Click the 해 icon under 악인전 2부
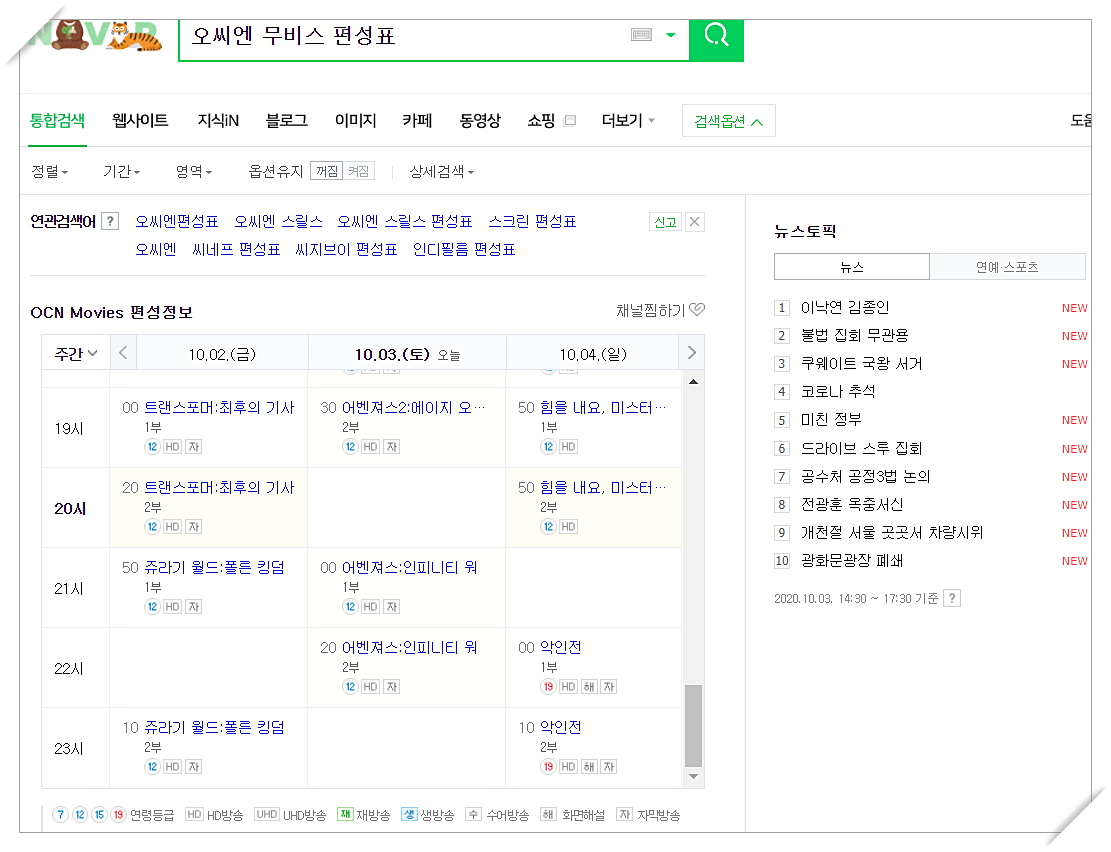 pos(589,767)
